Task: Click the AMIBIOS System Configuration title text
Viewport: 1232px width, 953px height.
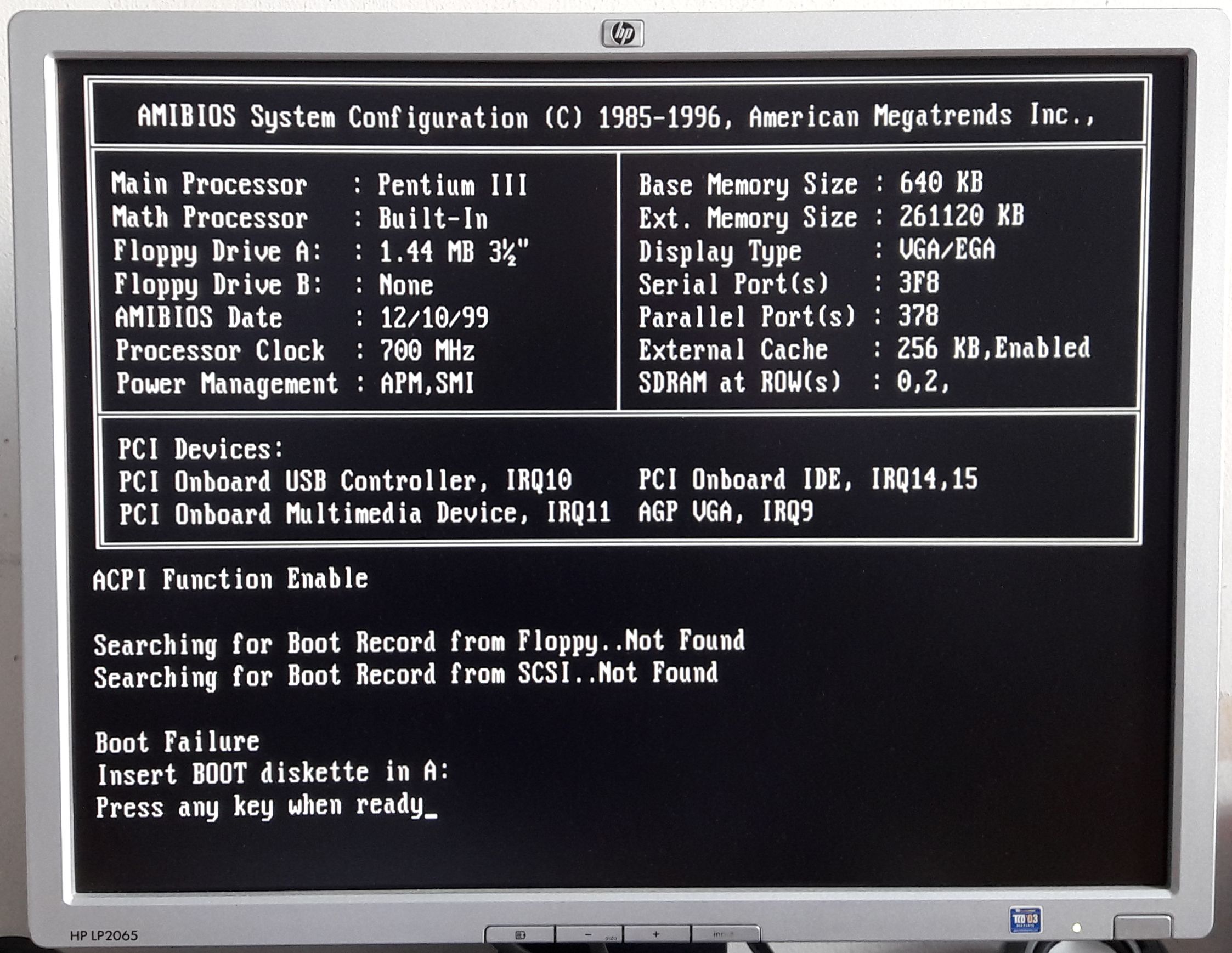Action: (616, 117)
